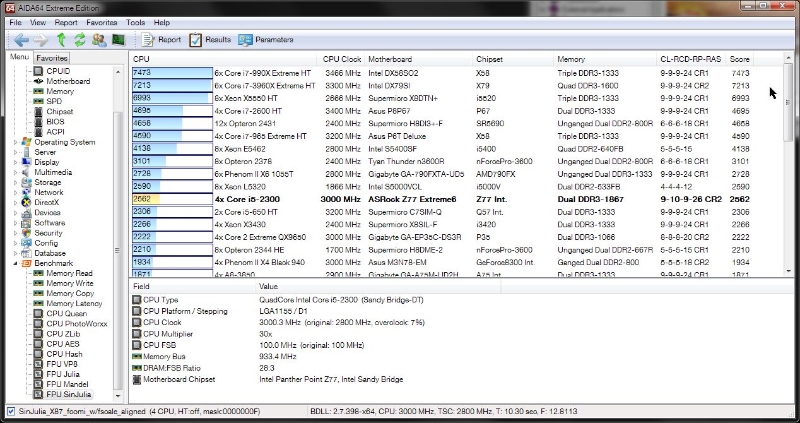Image resolution: width=800 pixels, height=423 pixels.
Task: Select the FPU VP8 benchmark
Action: point(62,364)
